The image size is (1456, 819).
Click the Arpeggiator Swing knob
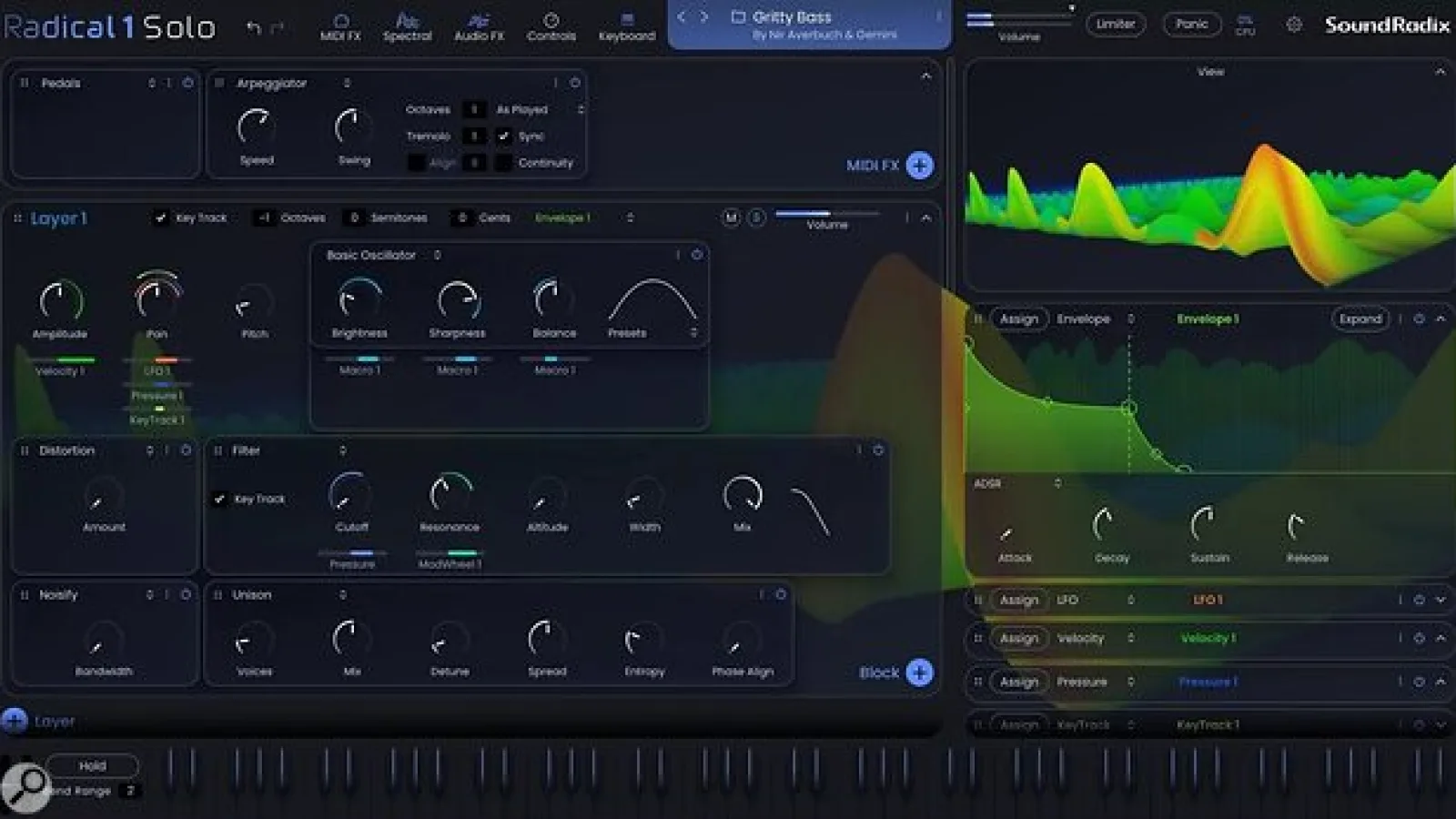coord(352,126)
